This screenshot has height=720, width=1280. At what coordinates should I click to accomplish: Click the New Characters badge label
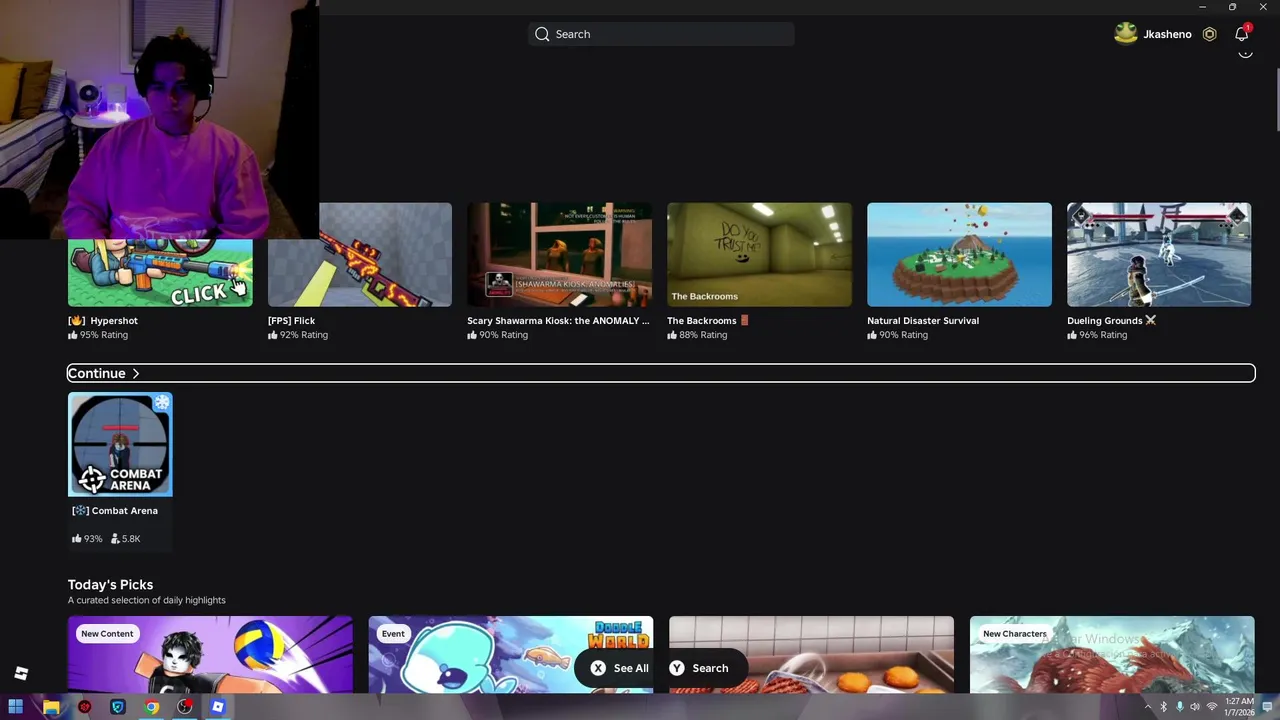click(x=1014, y=634)
